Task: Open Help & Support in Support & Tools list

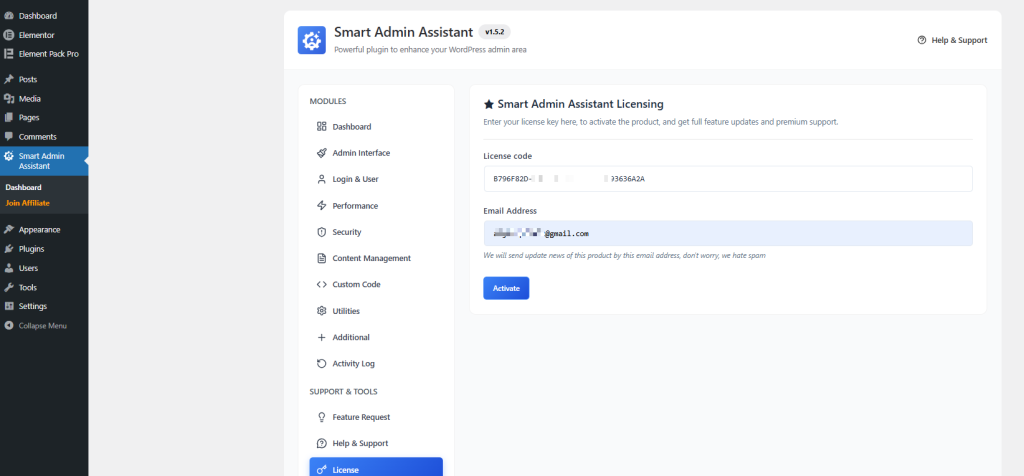Action: pos(376,443)
